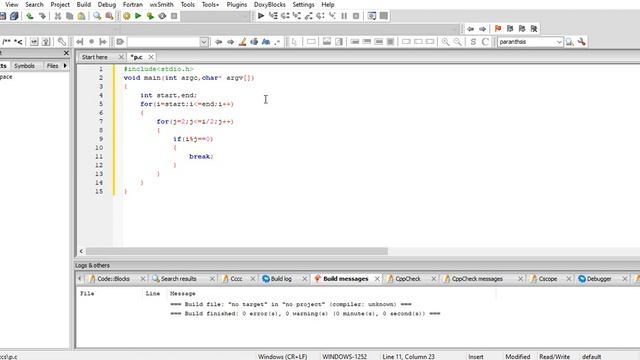
Task: Click the Copy icon
Action: coord(69,16)
